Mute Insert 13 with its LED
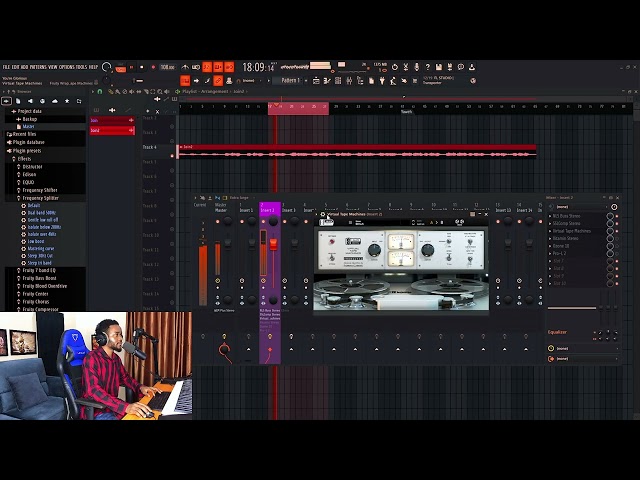This screenshot has width=640, height=480. [498, 222]
